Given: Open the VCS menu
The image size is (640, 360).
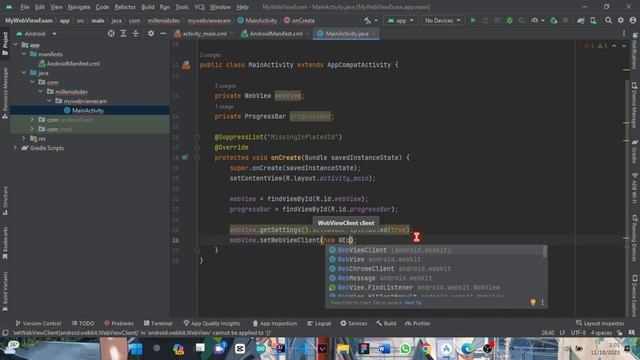Looking at the screenshot, I should click(199, 7).
